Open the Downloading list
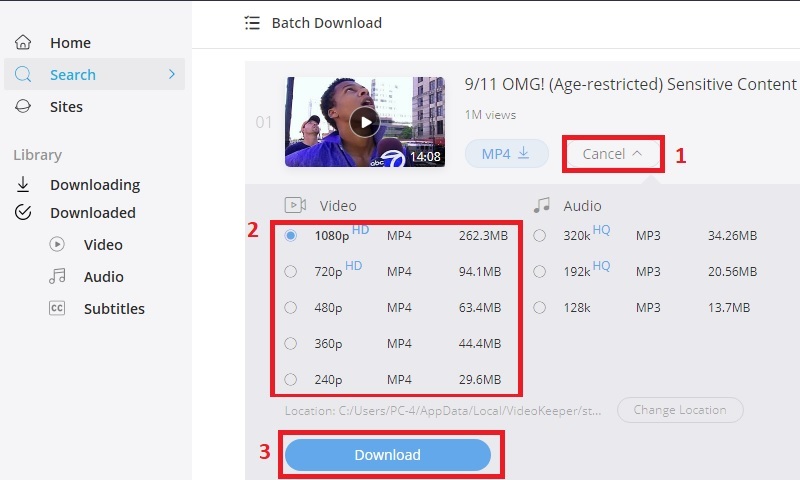This screenshot has height=480, width=800. (x=95, y=185)
